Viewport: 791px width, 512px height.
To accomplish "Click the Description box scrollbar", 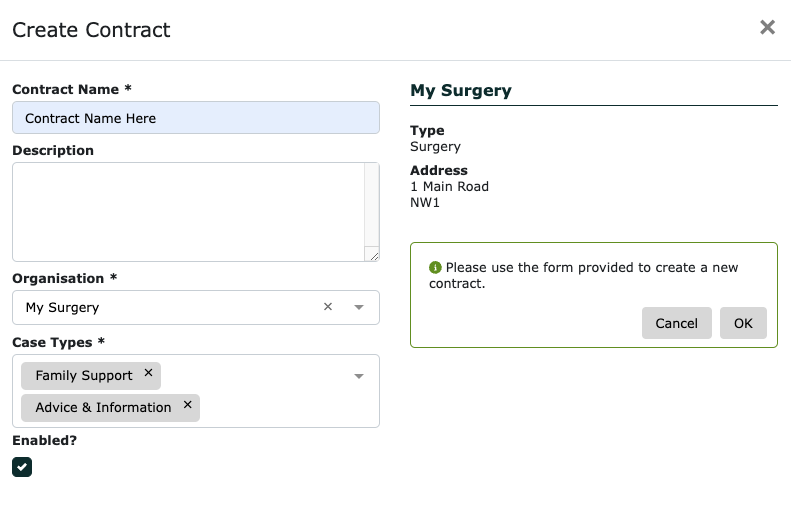I will [372, 205].
